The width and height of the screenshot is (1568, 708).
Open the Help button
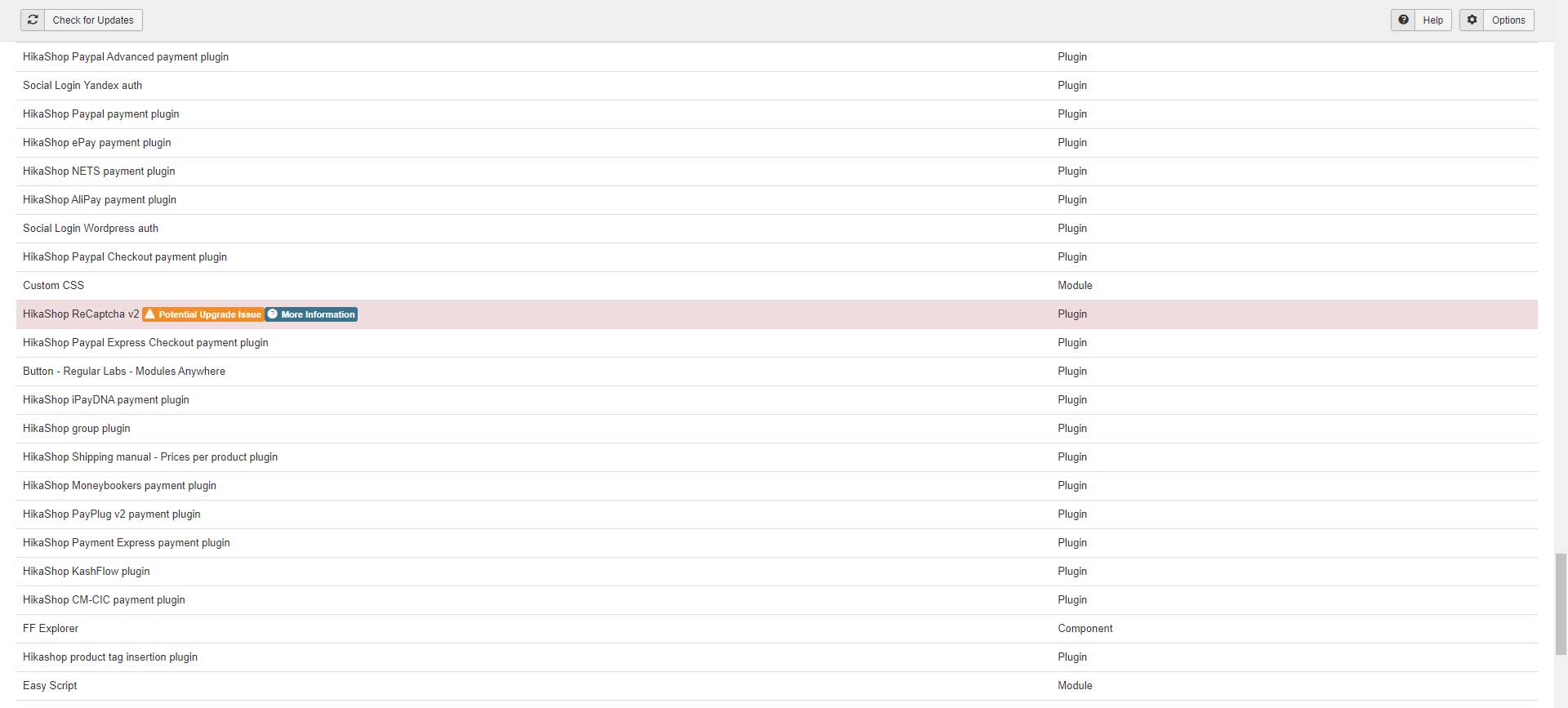click(x=1421, y=20)
